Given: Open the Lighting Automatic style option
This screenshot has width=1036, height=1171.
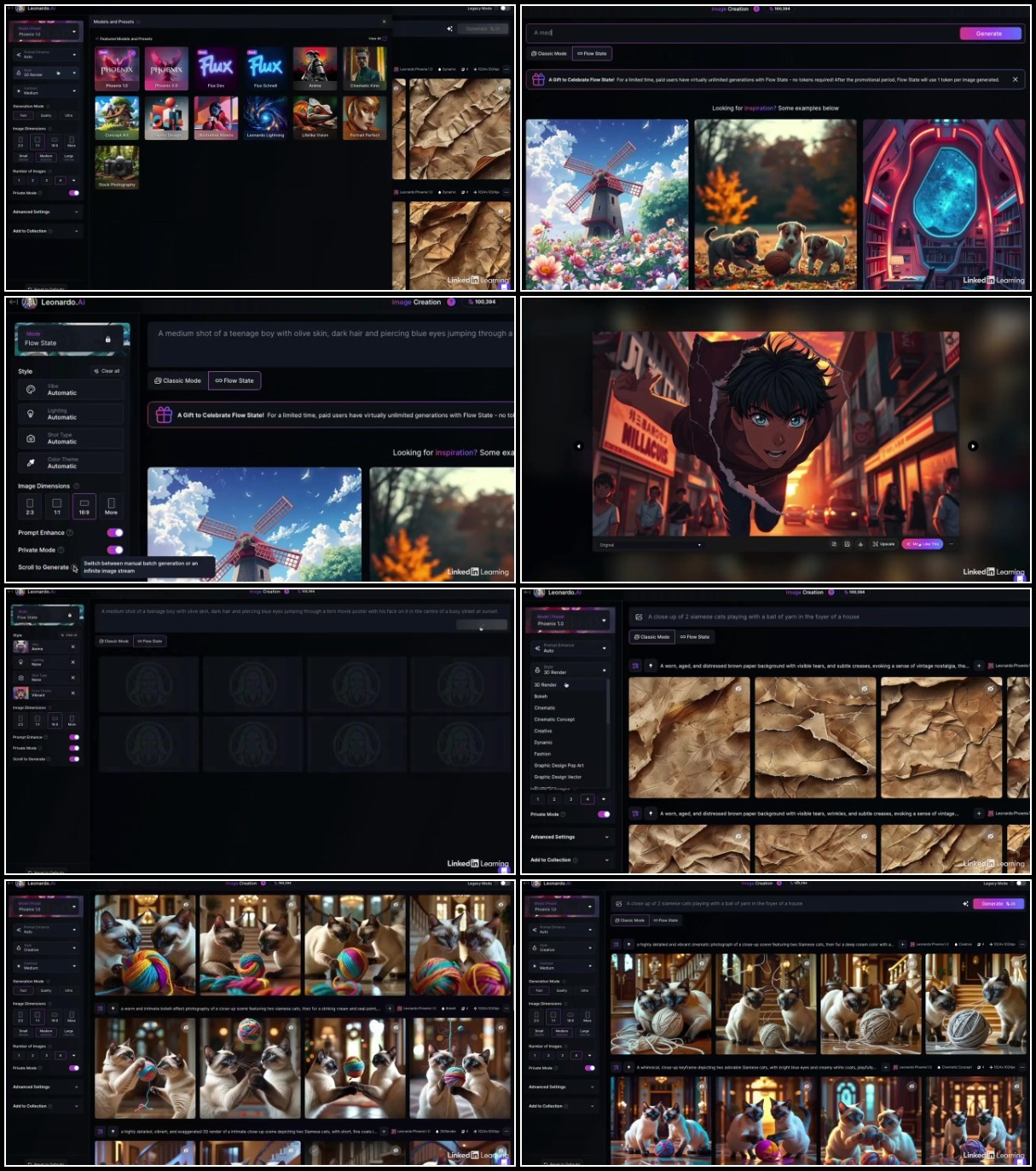Looking at the screenshot, I should 71,414.
